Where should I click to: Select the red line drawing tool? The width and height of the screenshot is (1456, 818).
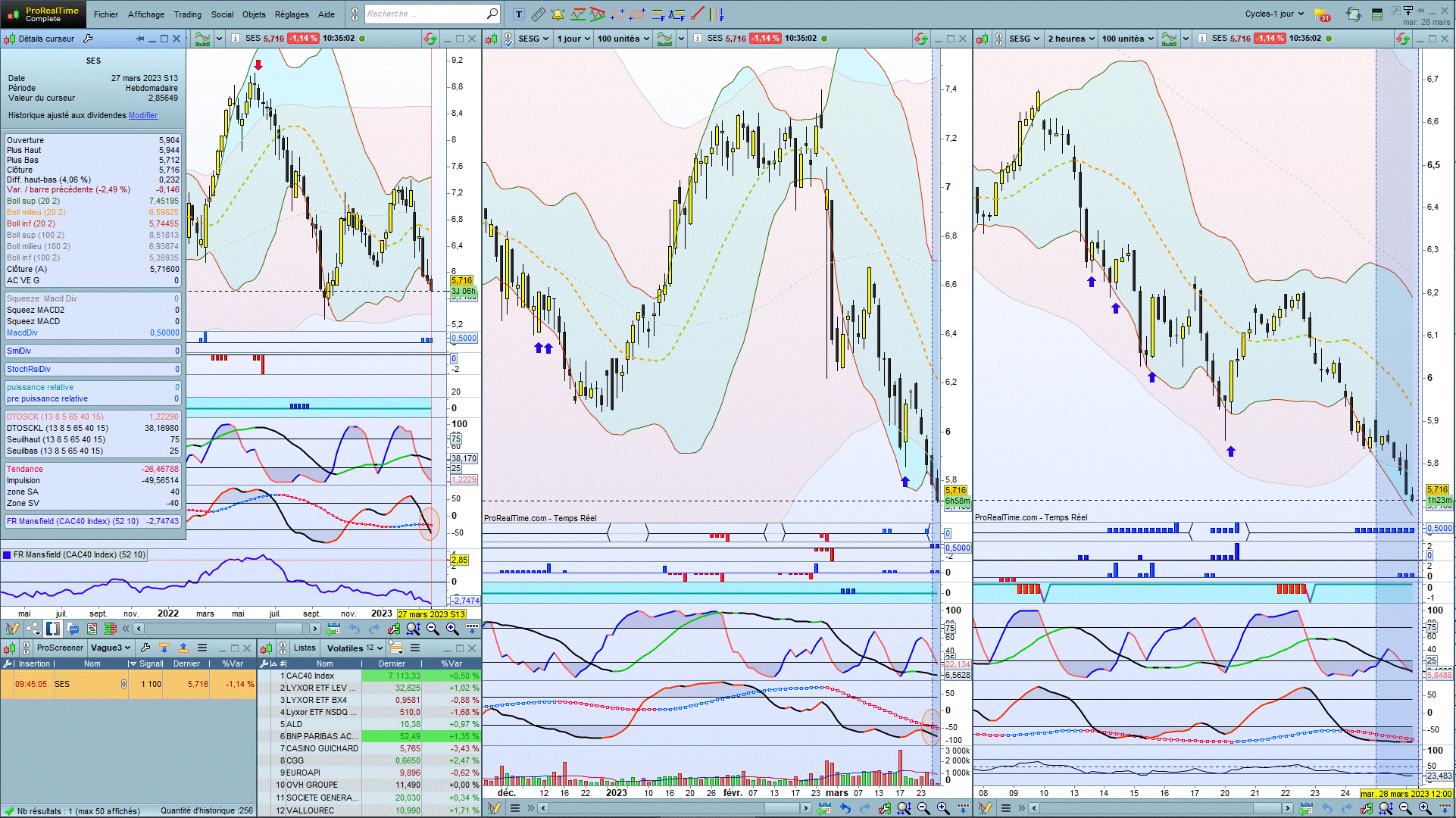(x=697, y=14)
